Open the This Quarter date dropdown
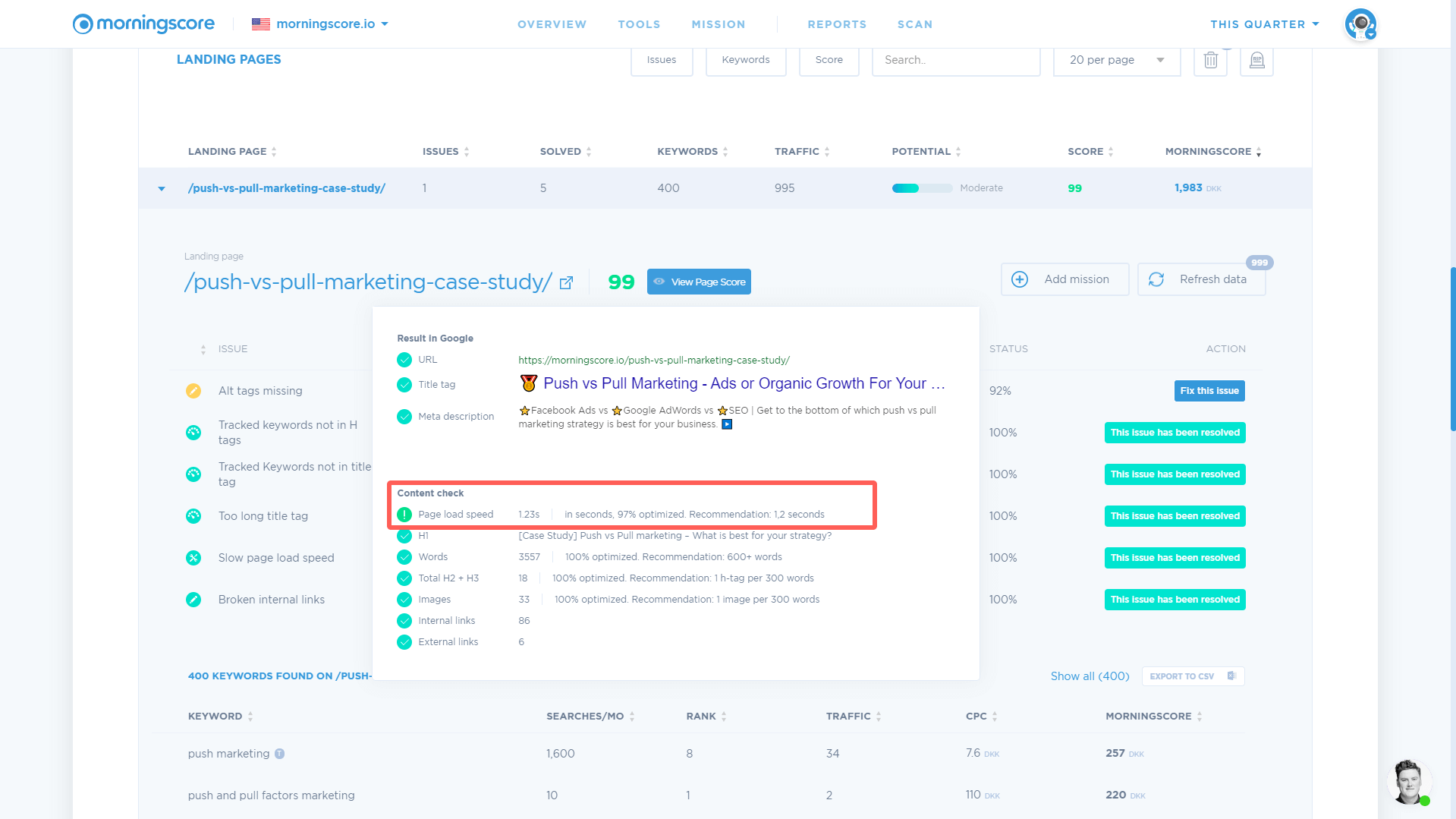The image size is (1456, 819). click(1264, 24)
